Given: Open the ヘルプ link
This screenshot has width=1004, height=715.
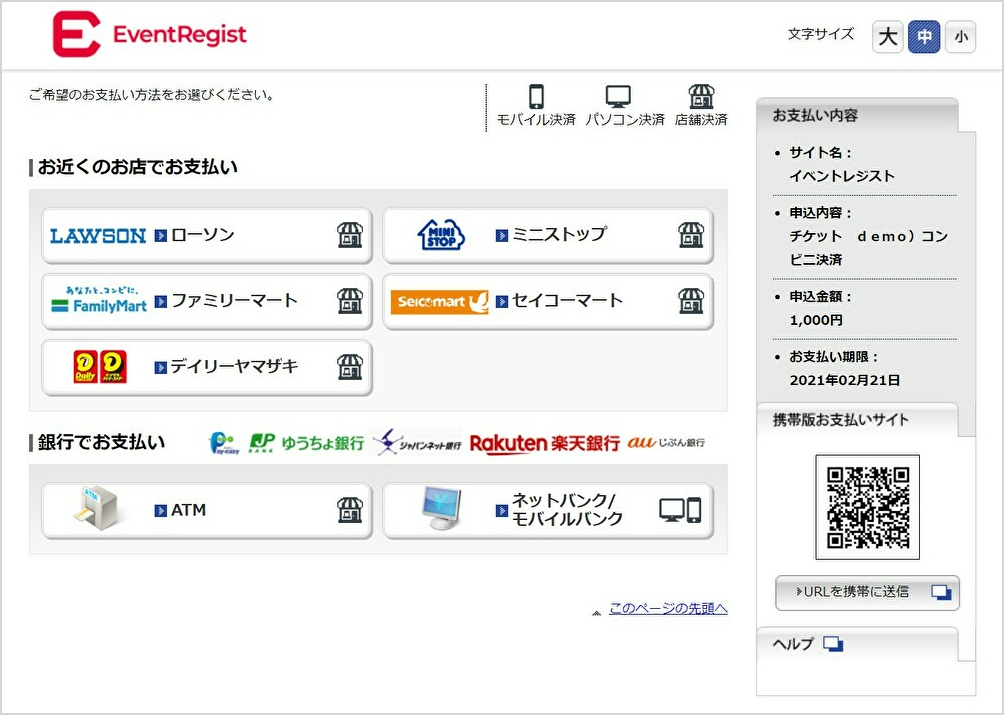Looking at the screenshot, I should point(793,644).
